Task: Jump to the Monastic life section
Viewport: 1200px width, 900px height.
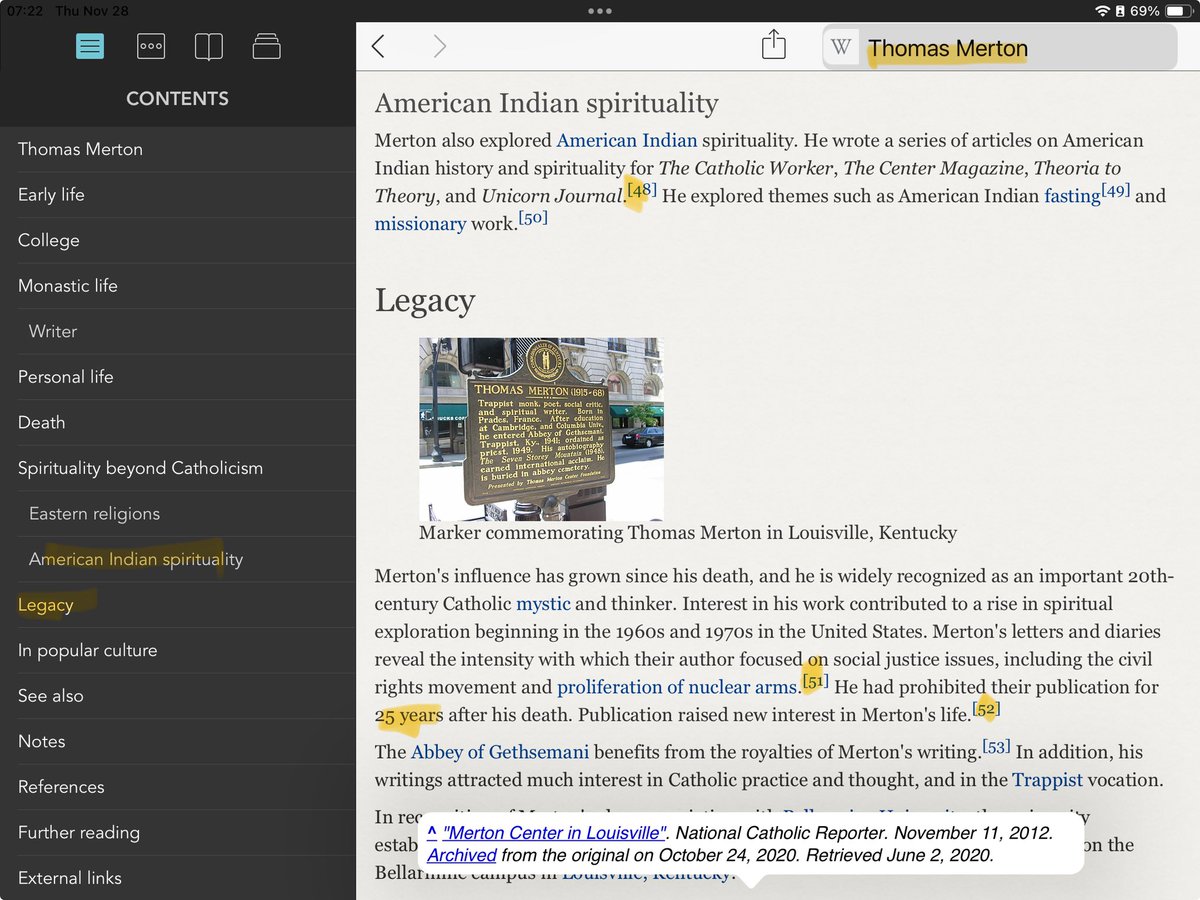Action: click(178, 286)
